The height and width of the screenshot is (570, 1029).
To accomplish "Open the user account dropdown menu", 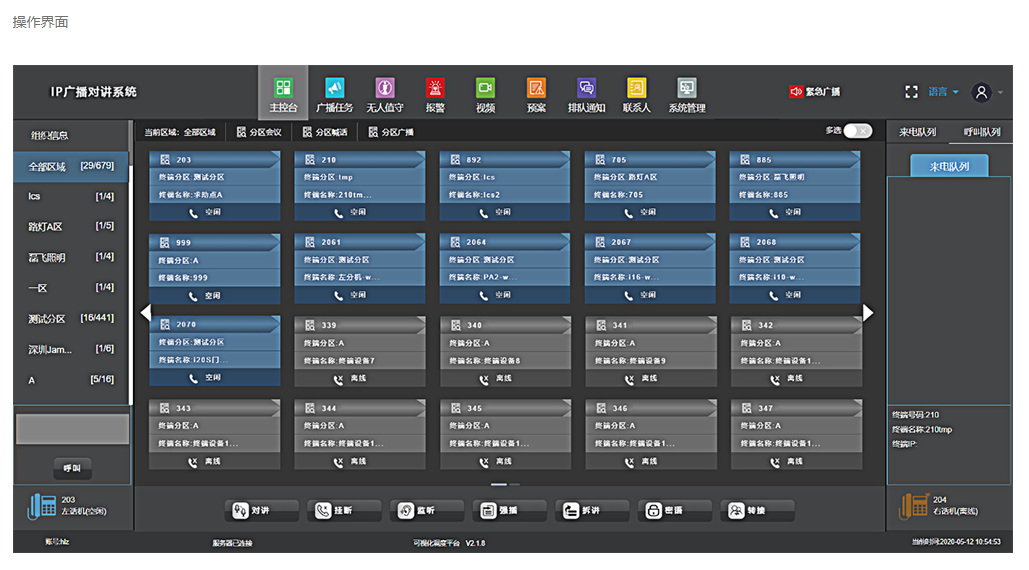I will [987, 92].
